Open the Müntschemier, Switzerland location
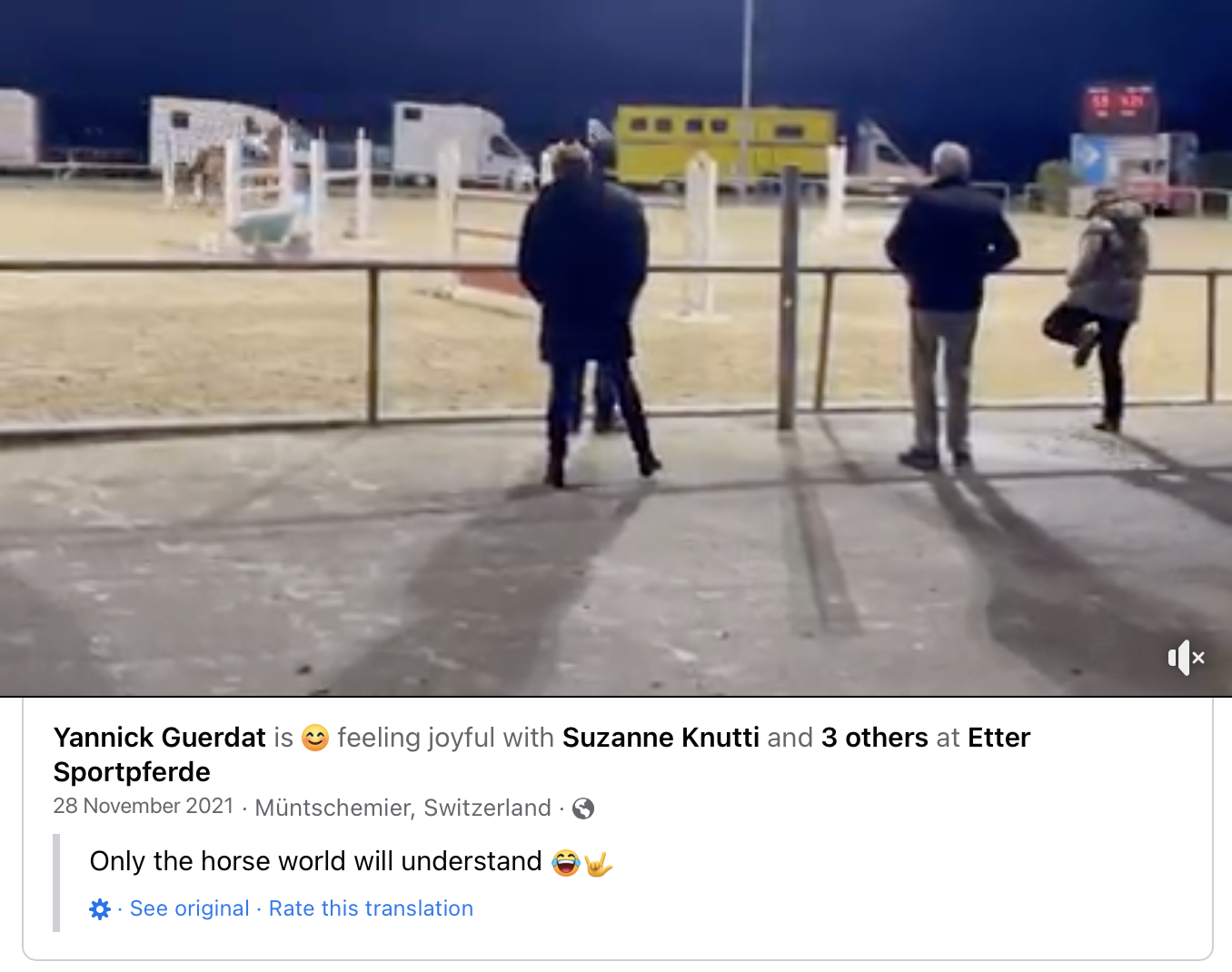Viewport: 1232px width, 972px height. tap(403, 808)
